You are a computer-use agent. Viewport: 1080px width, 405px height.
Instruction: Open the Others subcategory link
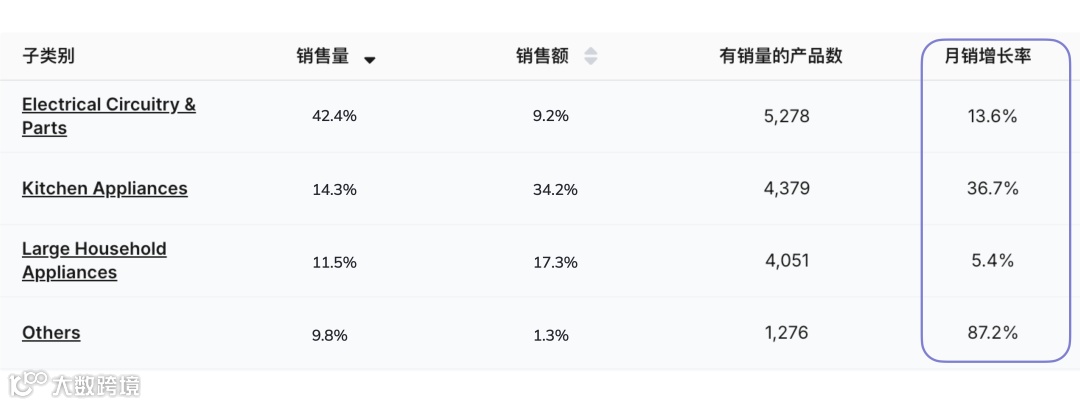point(51,332)
